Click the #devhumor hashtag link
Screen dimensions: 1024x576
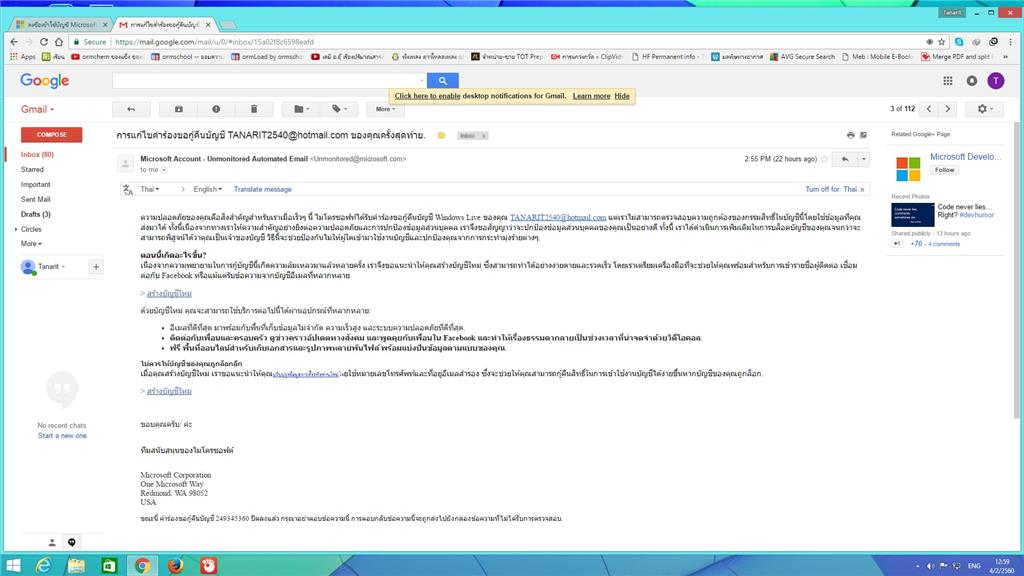pos(977,215)
